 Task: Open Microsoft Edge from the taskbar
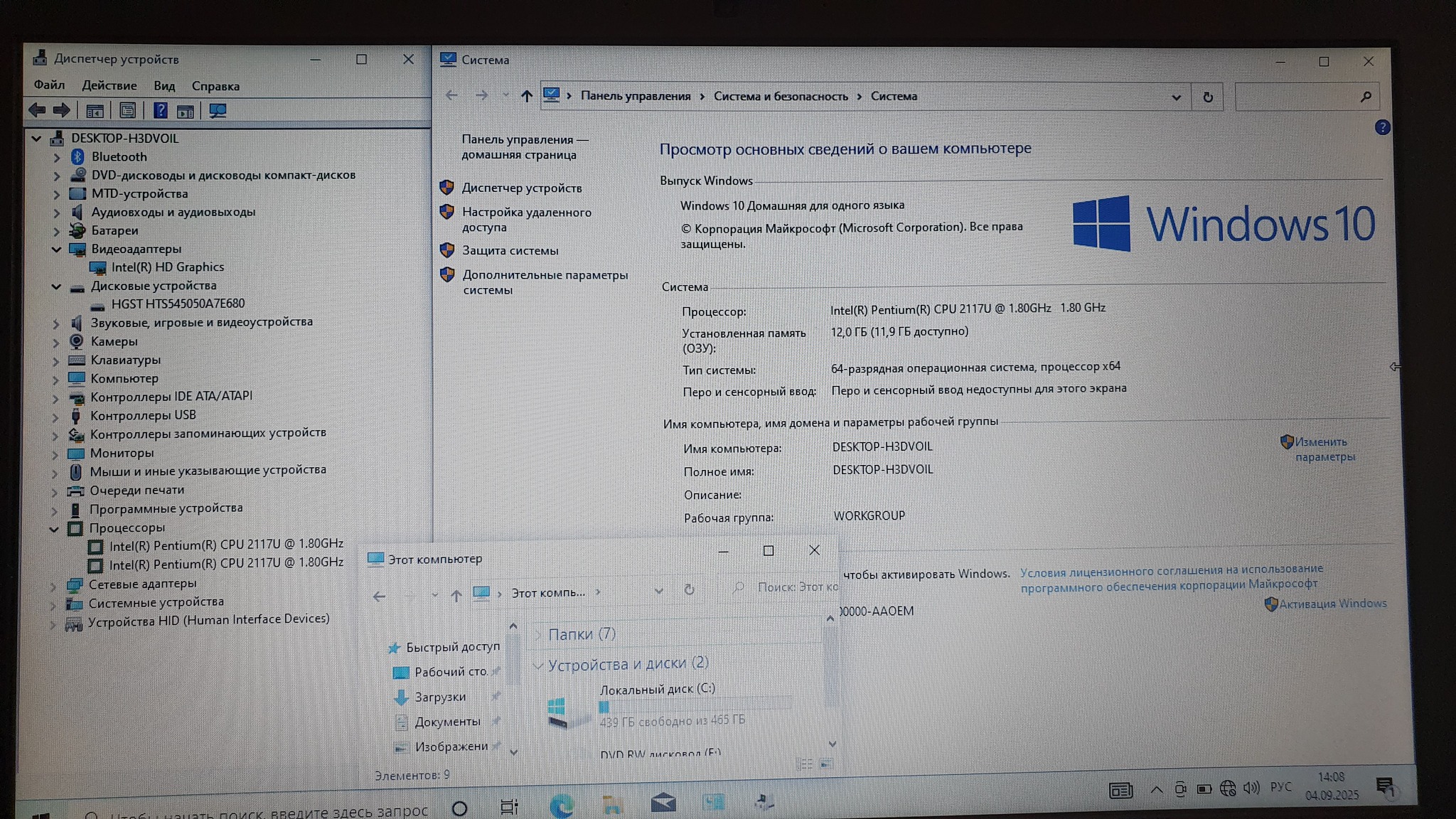click(562, 805)
